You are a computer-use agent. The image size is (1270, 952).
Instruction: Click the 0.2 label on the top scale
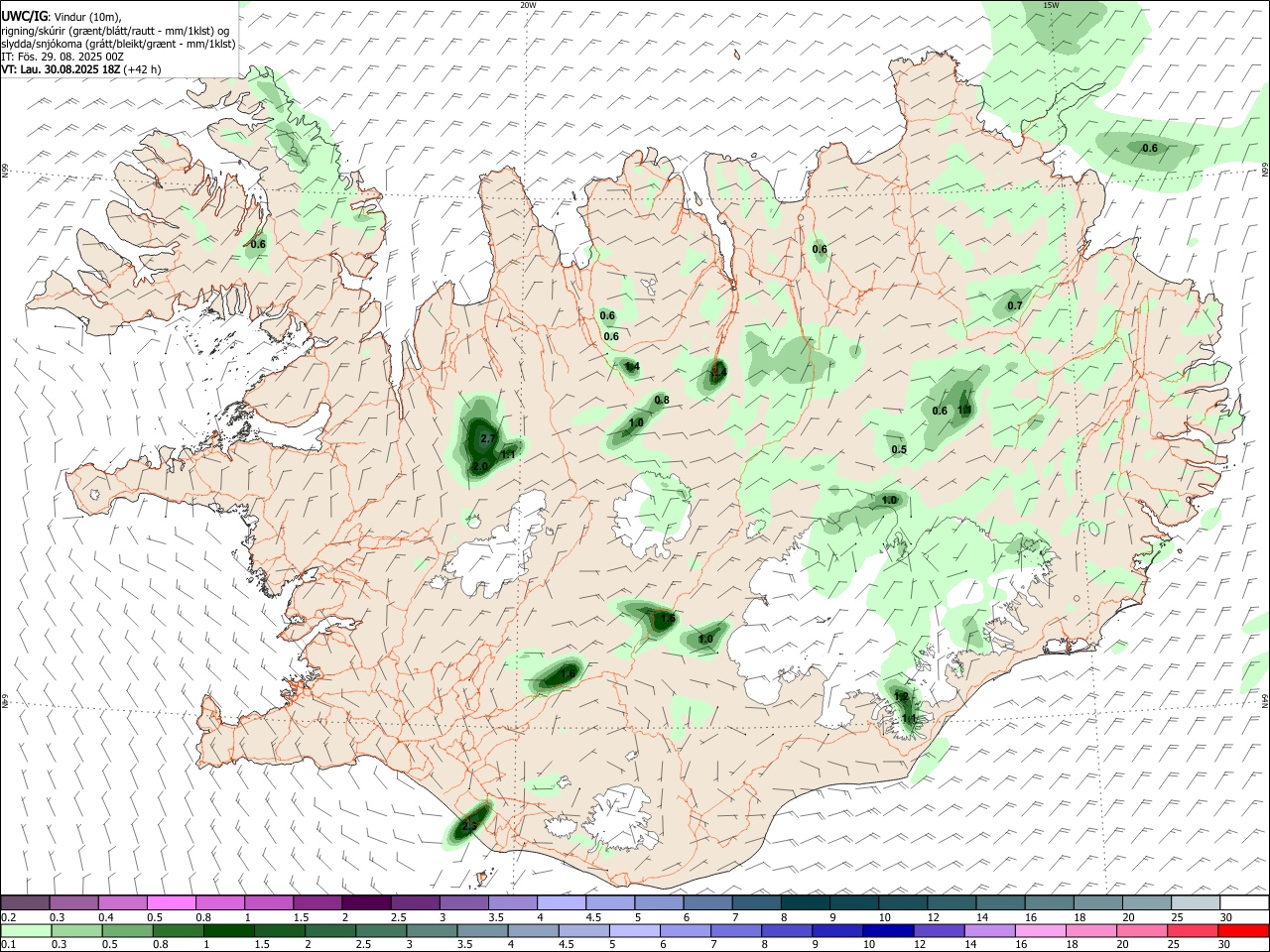point(9,917)
